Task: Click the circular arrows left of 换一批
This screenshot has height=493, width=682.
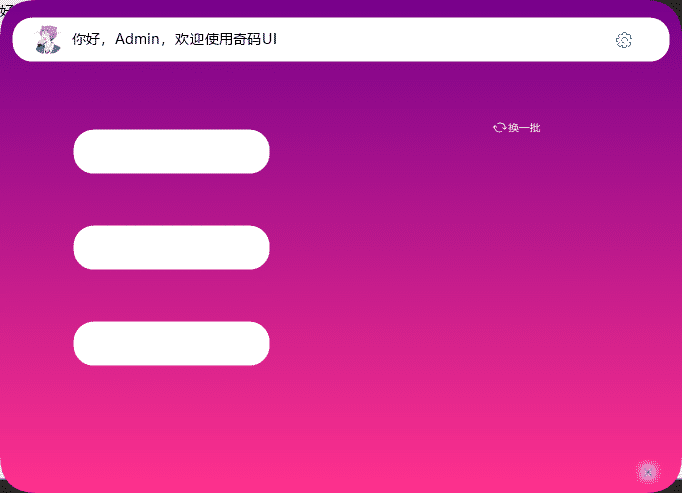Action: pyautogui.click(x=499, y=128)
